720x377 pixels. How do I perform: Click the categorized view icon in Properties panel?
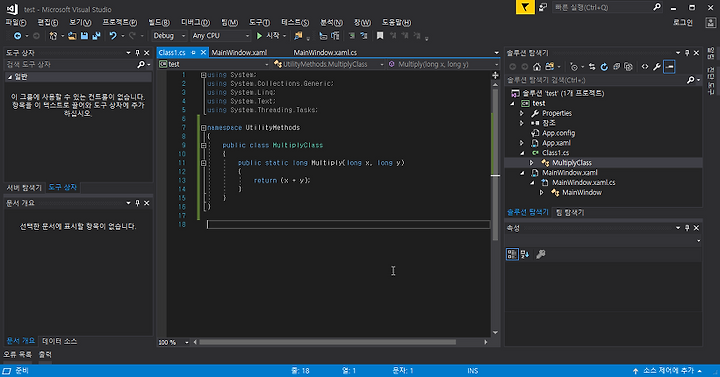tap(512, 254)
